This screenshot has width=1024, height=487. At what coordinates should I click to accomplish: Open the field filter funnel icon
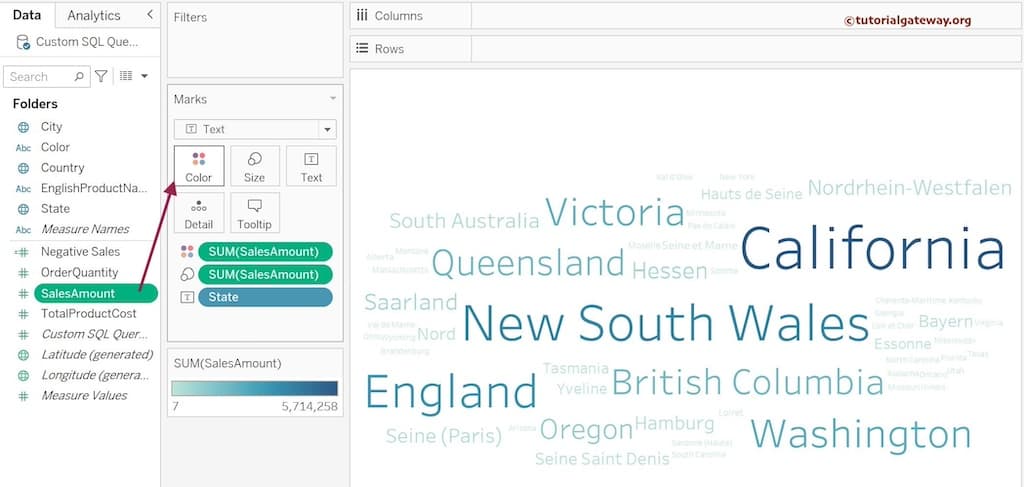101,76
